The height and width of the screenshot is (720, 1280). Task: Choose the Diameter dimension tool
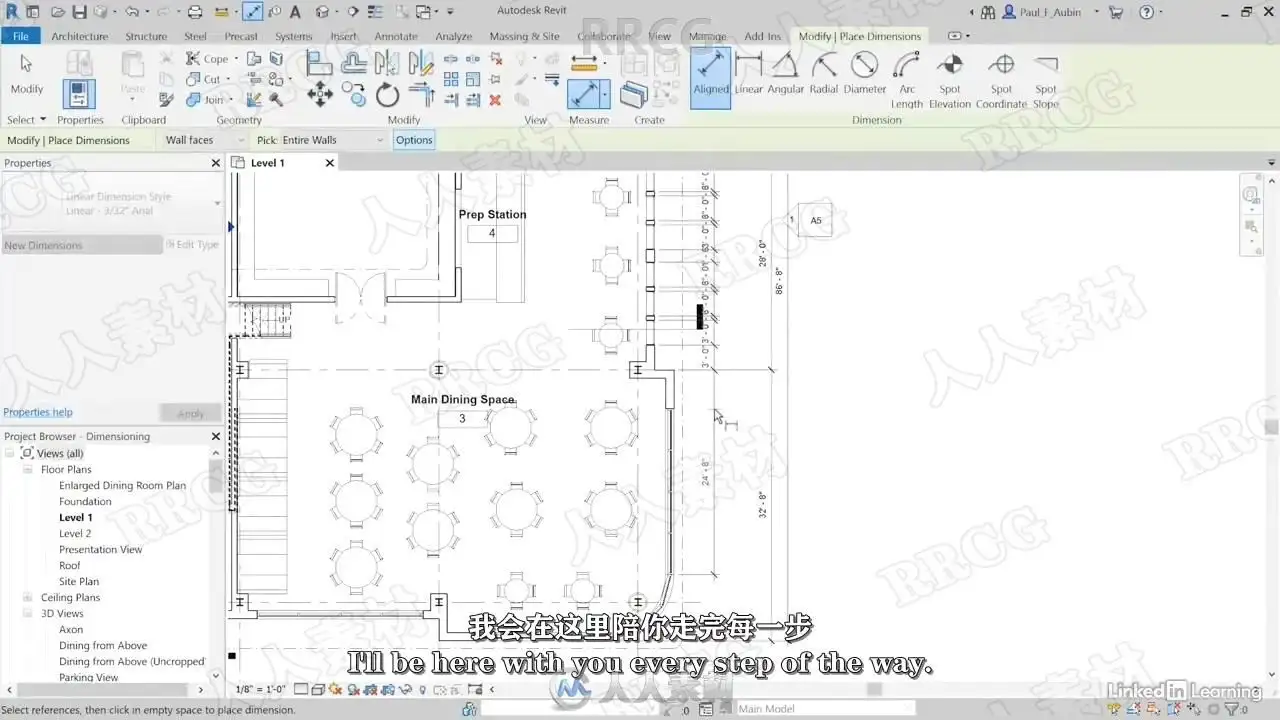tap(865, 74)
